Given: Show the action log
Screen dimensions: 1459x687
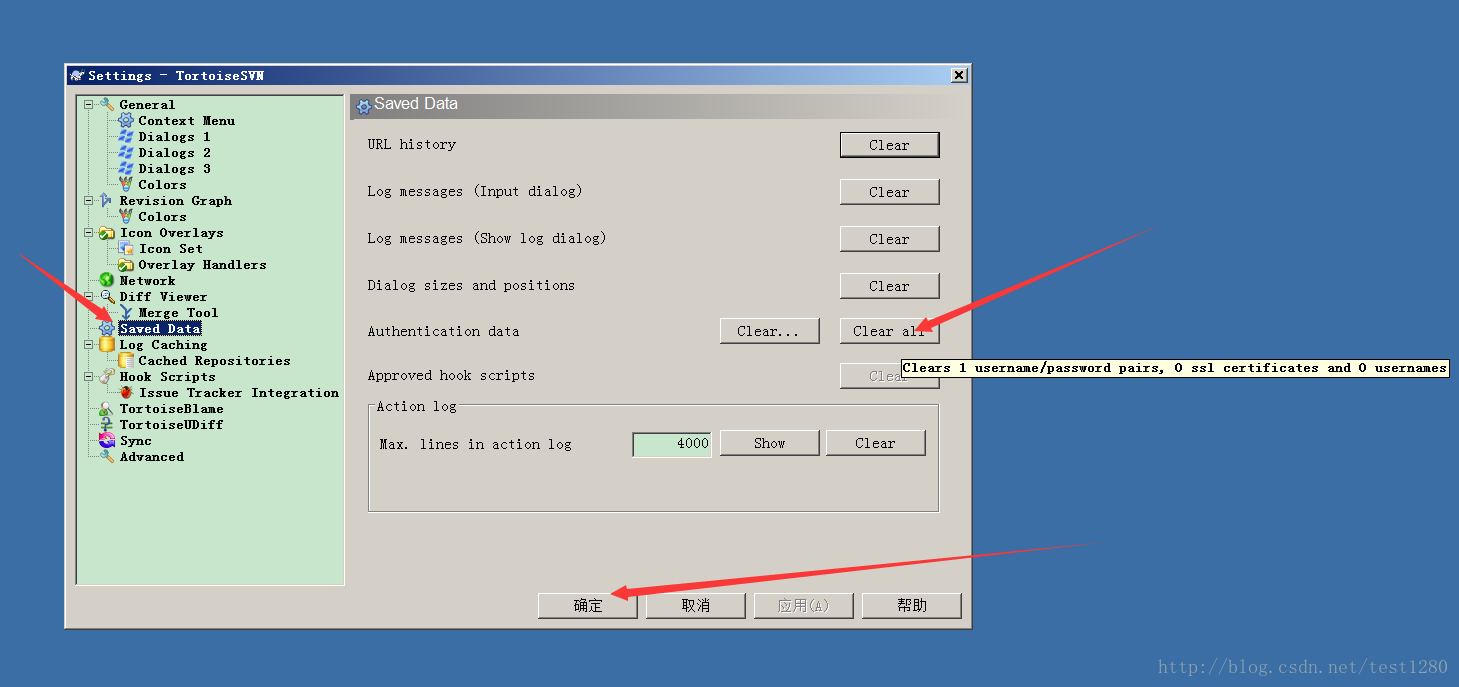Looking at the screenshot, I should point(769,443).
